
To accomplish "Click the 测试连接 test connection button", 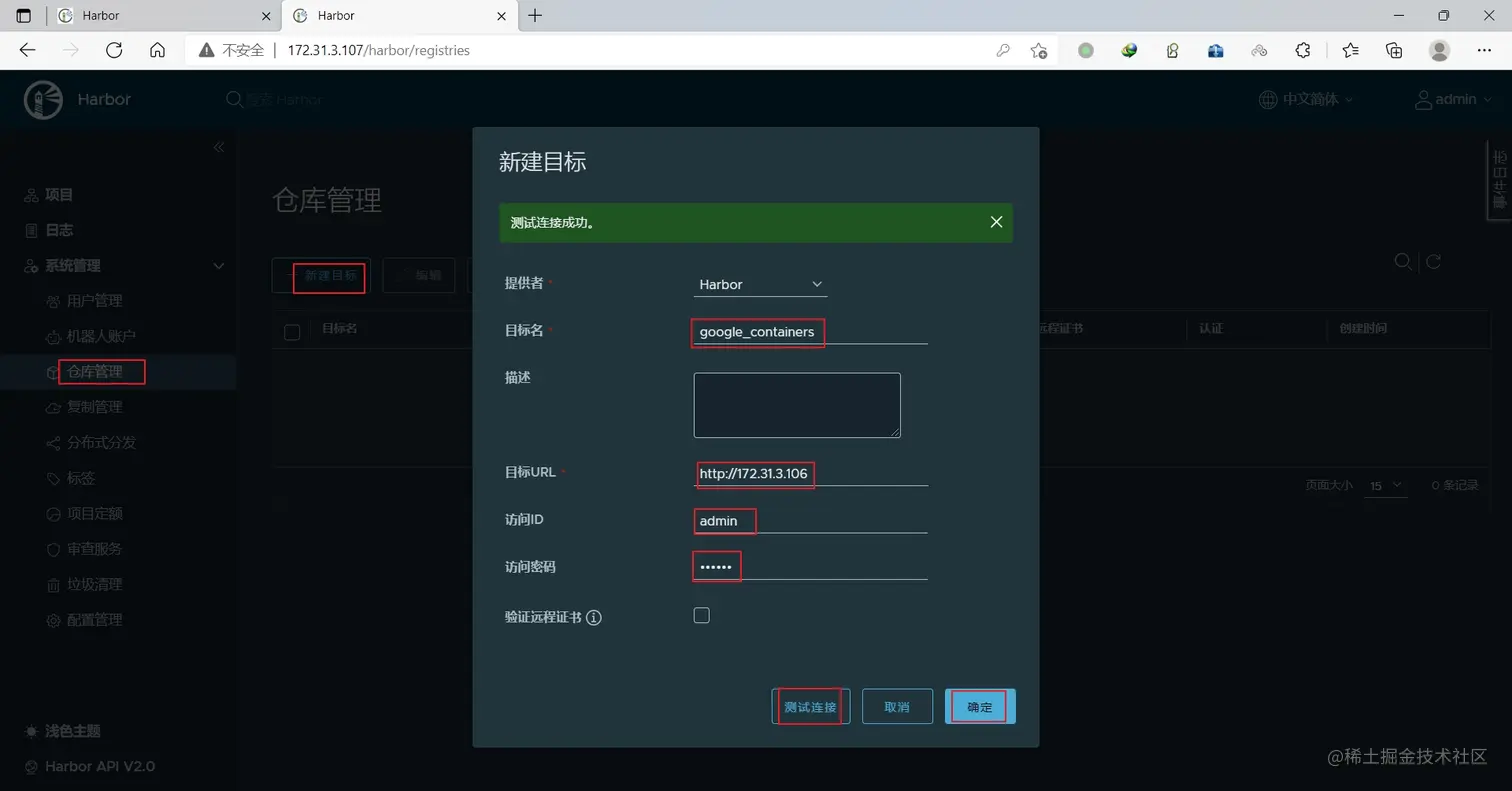I will click(810, 706).
